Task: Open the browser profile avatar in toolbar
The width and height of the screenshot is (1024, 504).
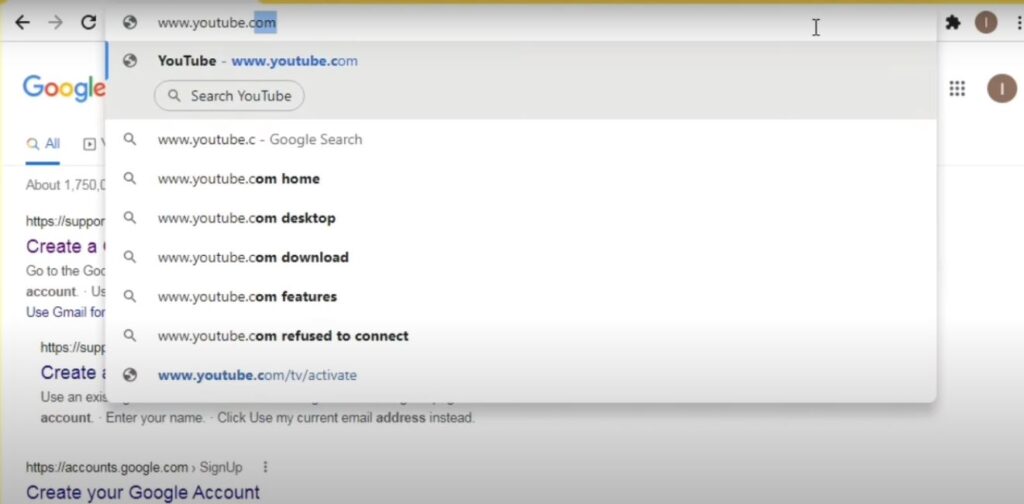Action: click(x=986, y=23)
